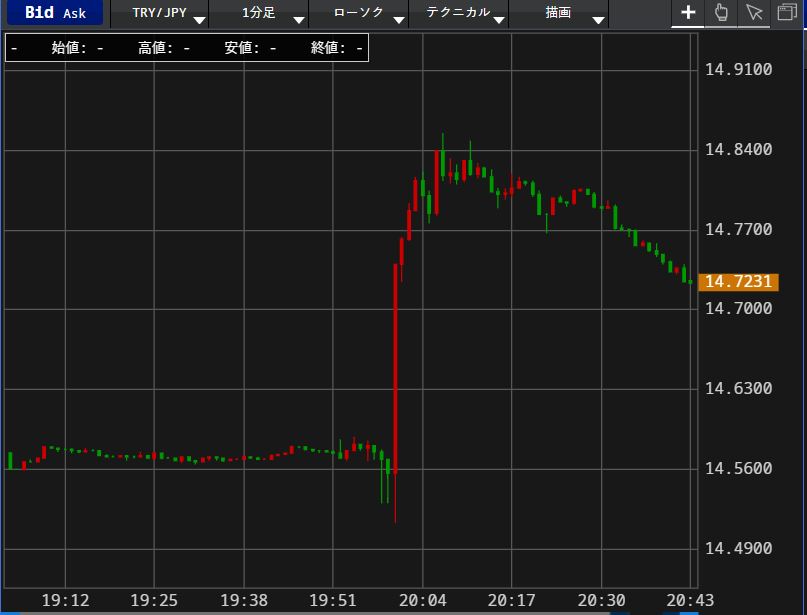Open the テクニカル indicators dropdown
Viewport: 807px width, 615px height.
pyautogui.click(x=459, y=13)
